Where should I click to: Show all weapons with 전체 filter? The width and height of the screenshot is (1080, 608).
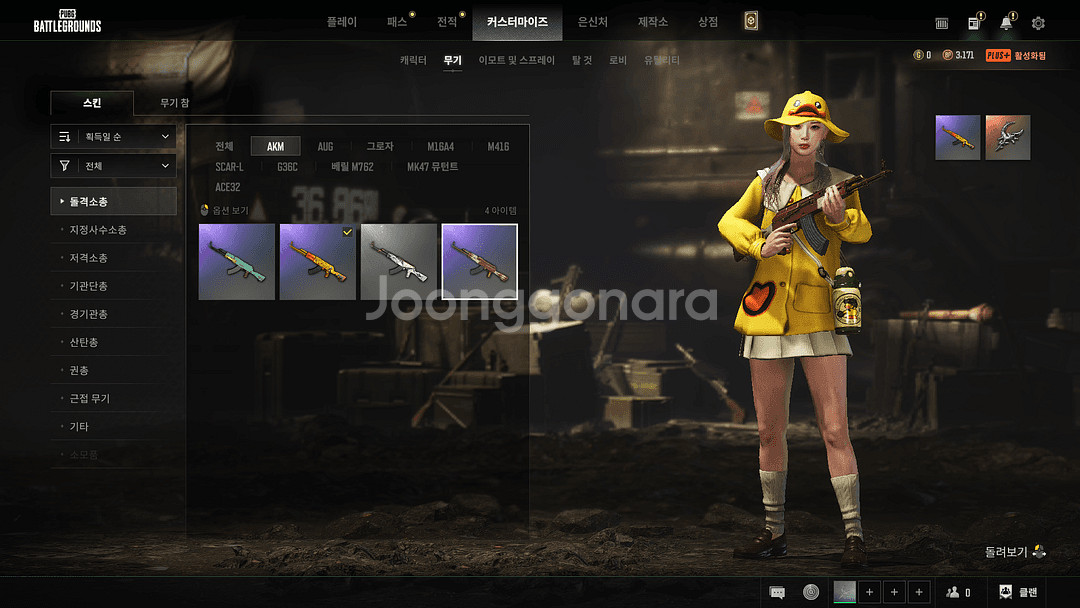[x=225, y=147]
